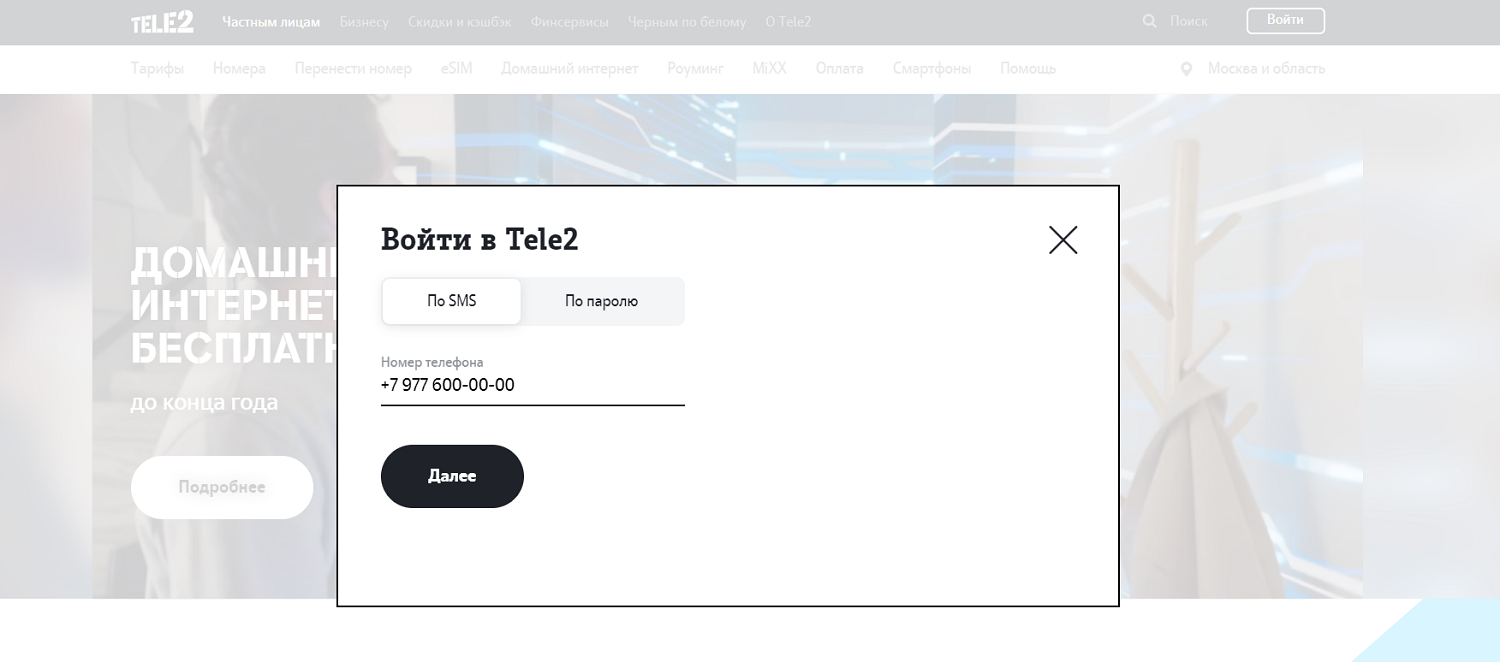Close the login dialog with X
Viewport: 1500px width, 662px height.
click(x=1063, y=240)
